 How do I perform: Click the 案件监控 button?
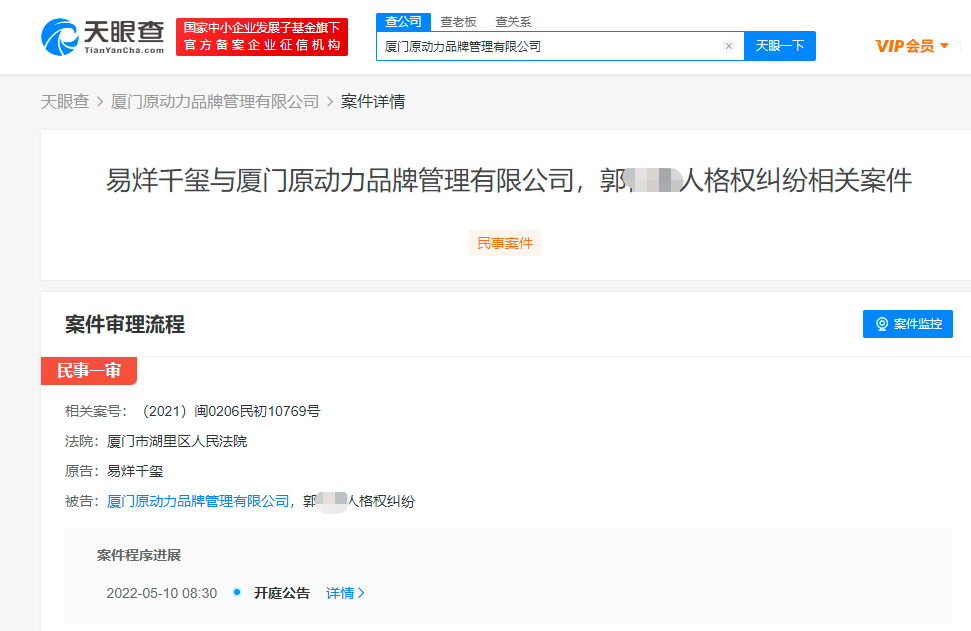908,324
